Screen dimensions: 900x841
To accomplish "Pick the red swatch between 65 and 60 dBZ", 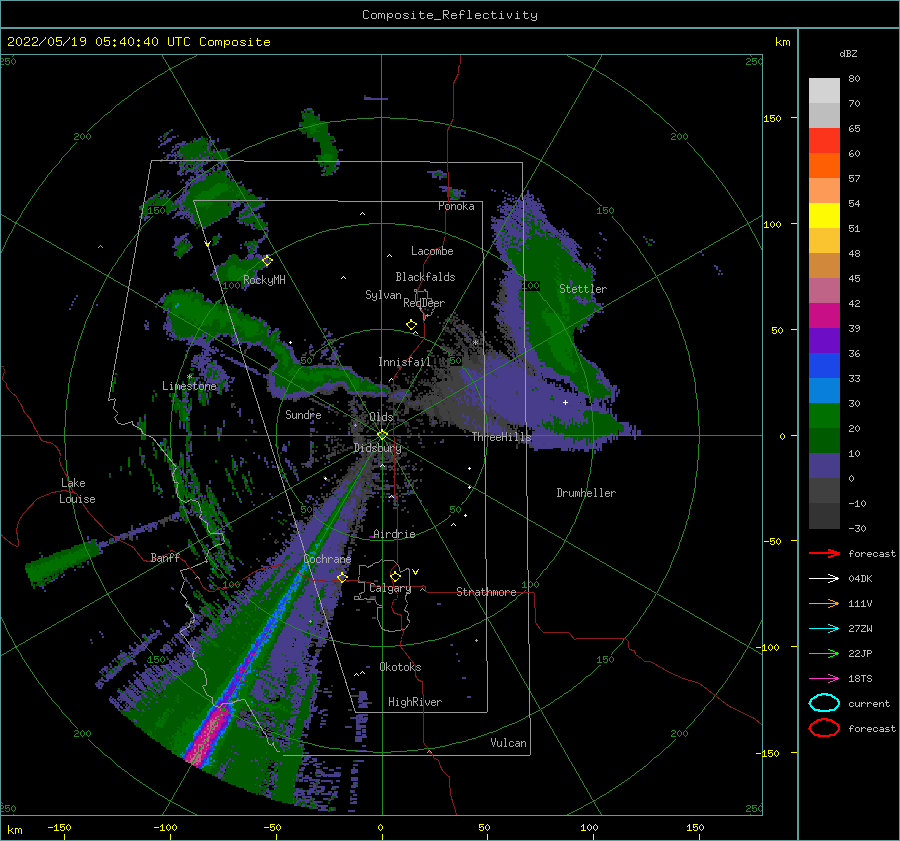I will (824, 141).
